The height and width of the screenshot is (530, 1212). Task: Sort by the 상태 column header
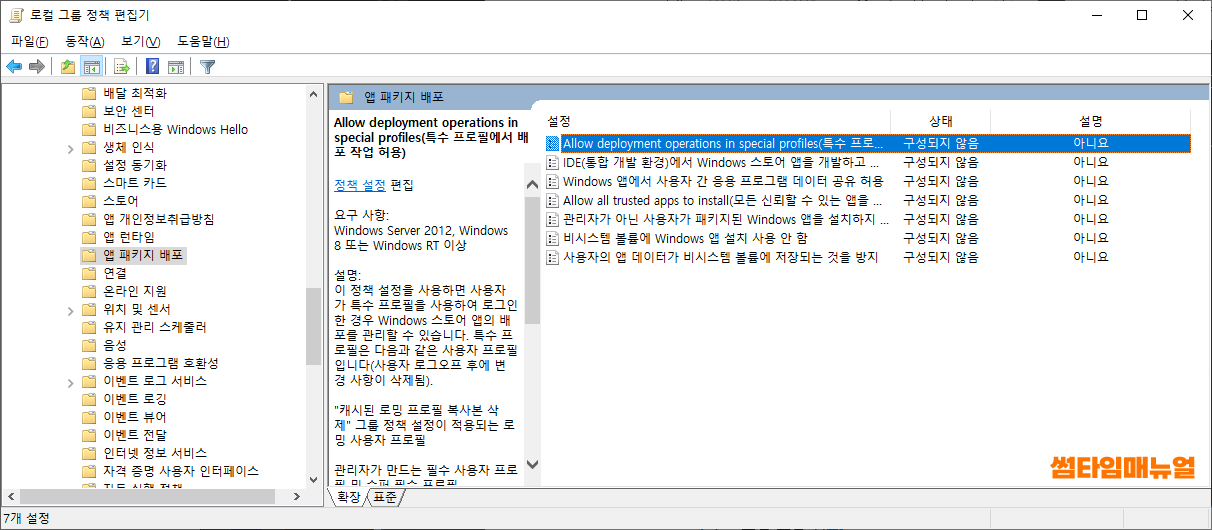tap(941, 120)
